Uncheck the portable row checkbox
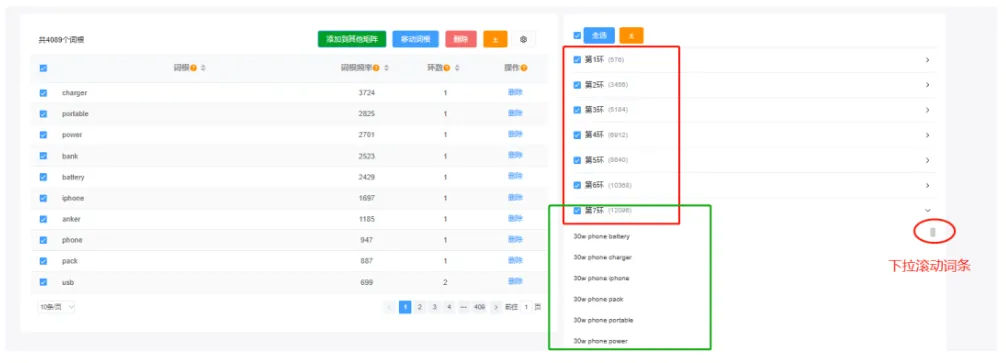 pyautogui.click(x=43, y=114)
